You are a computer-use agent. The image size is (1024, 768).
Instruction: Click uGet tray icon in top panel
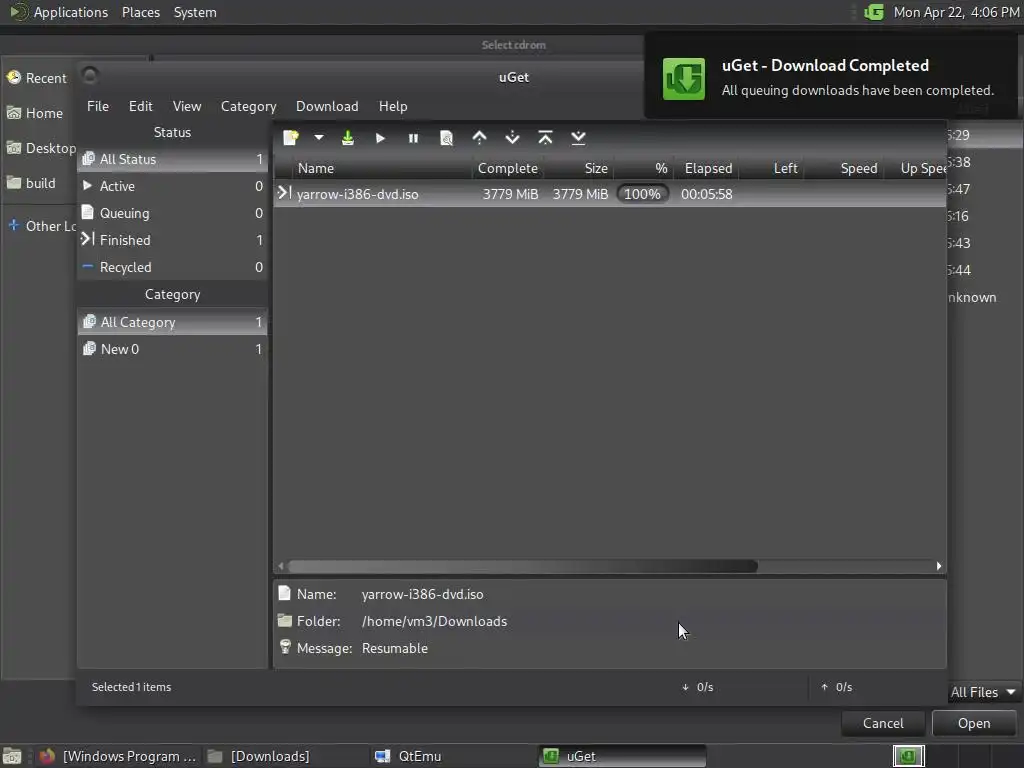(874, 12)
